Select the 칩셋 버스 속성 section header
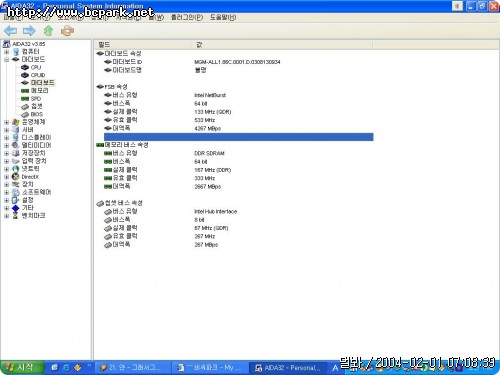500x375 pixels. 124,203
